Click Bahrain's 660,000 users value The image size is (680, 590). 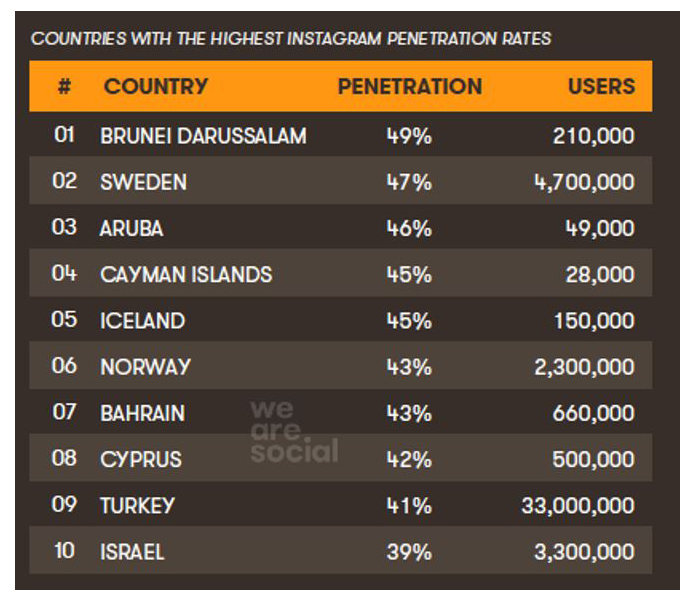pos(593,413)
